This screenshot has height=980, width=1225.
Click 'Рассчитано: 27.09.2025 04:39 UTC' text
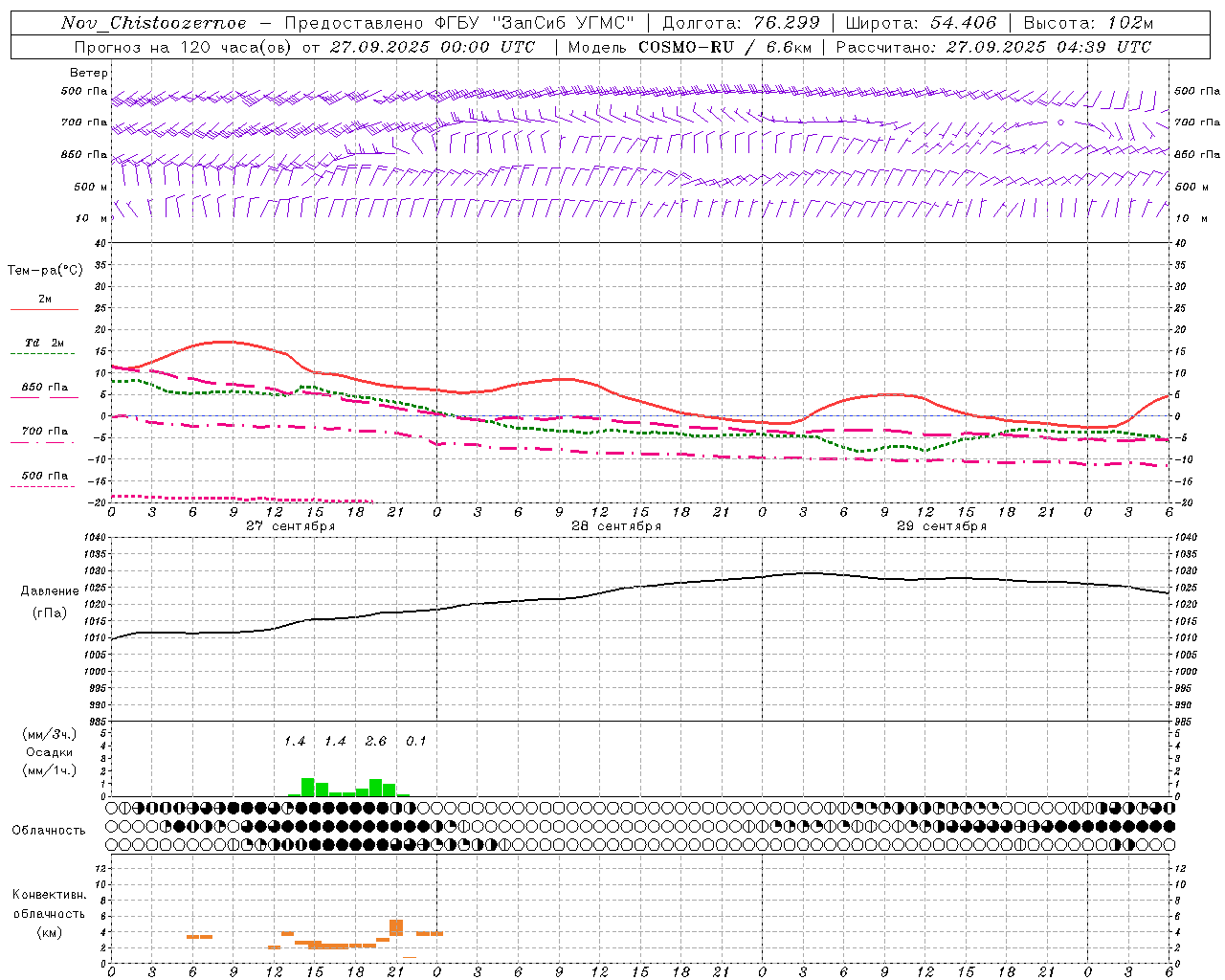click(x=993, y=47)
